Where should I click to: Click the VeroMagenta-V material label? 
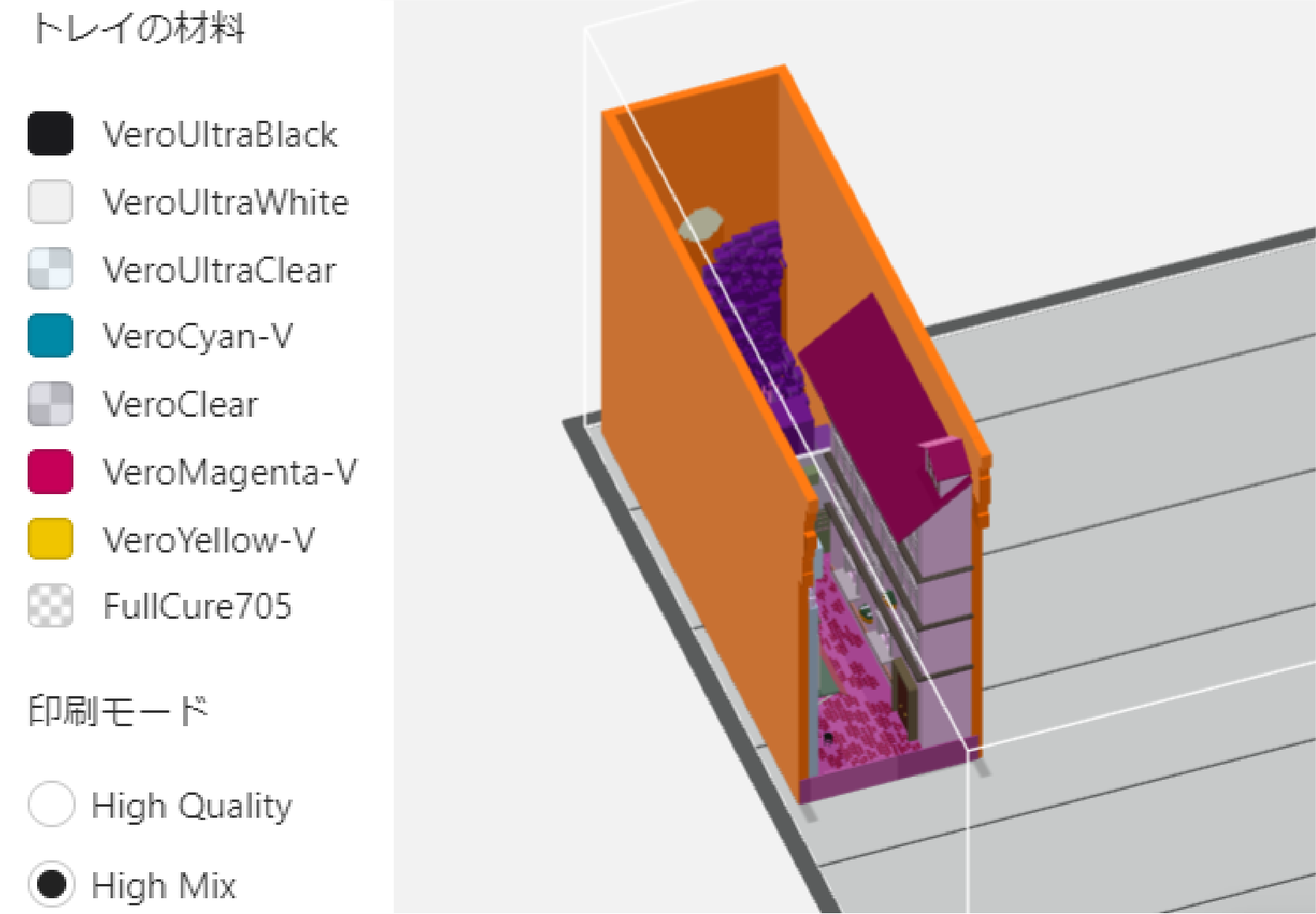tap(230, 472)
